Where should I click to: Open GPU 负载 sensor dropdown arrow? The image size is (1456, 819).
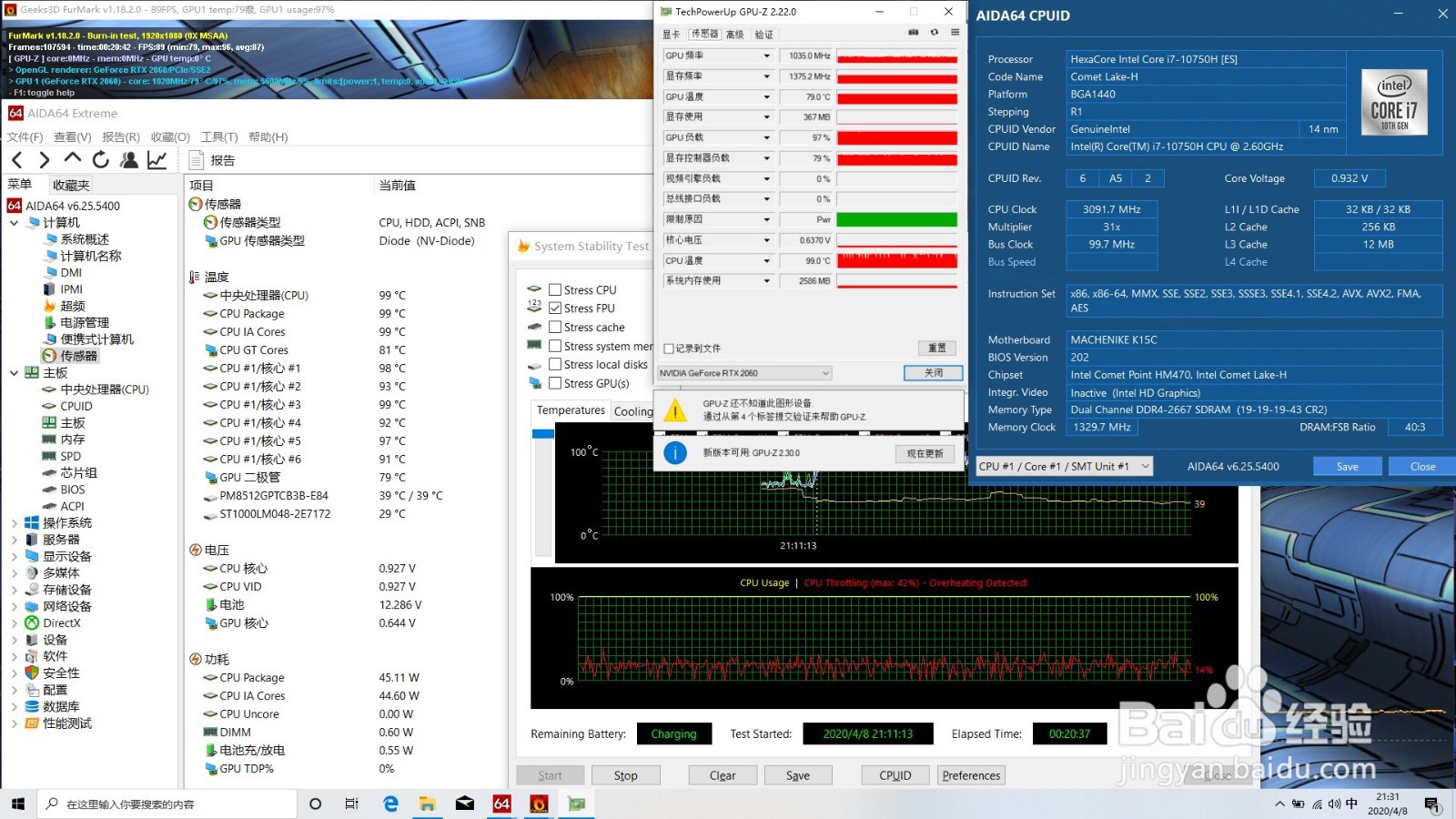click(766, 138)
